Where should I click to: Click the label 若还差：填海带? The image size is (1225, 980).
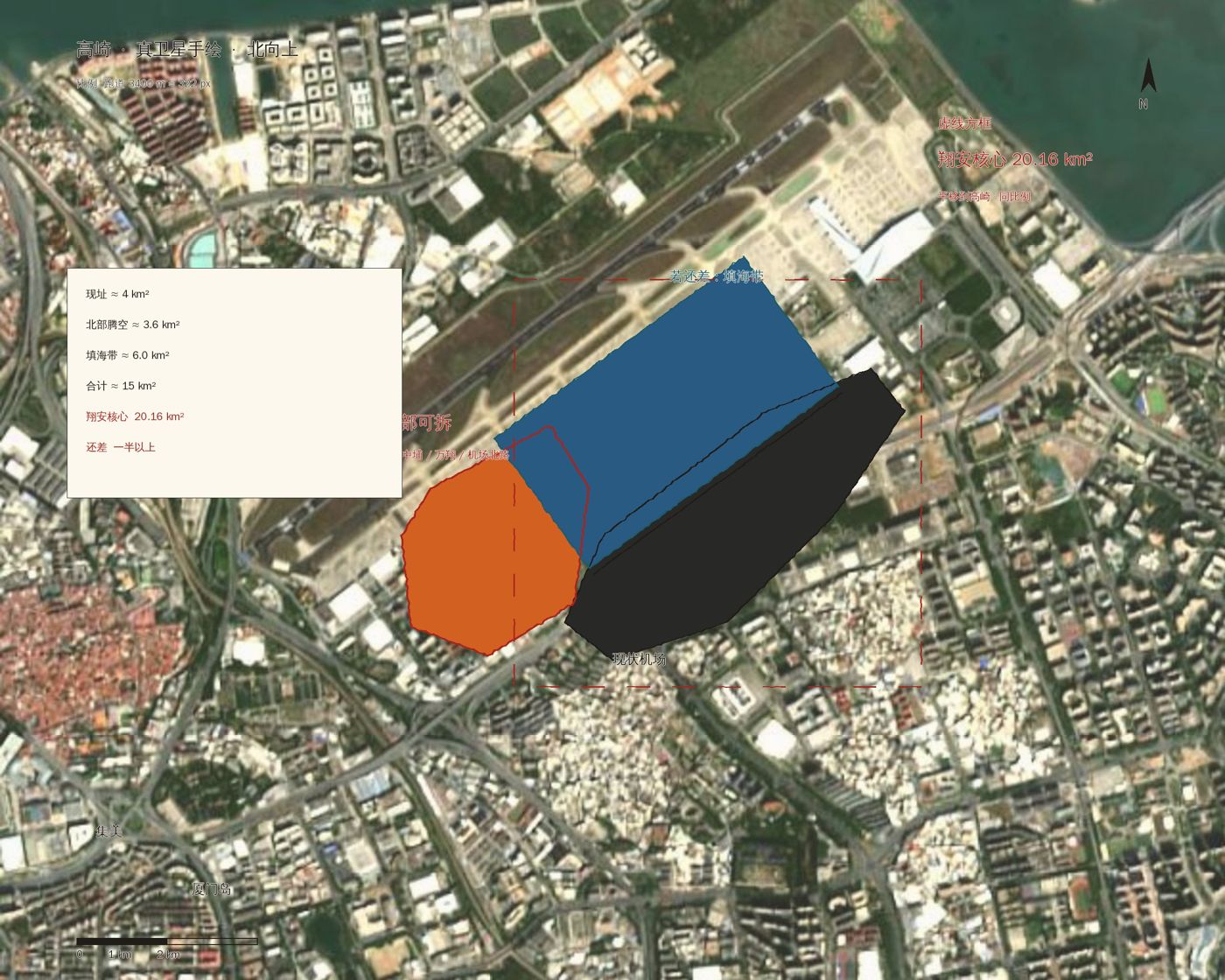(x=717, y=276)
